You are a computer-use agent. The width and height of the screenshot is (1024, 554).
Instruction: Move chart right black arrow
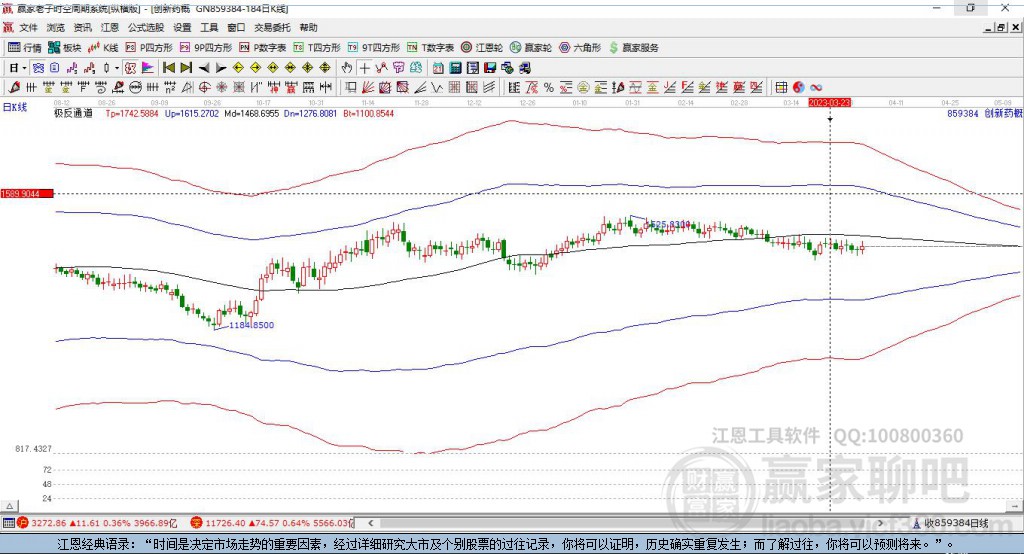click(x=221, y=68)
